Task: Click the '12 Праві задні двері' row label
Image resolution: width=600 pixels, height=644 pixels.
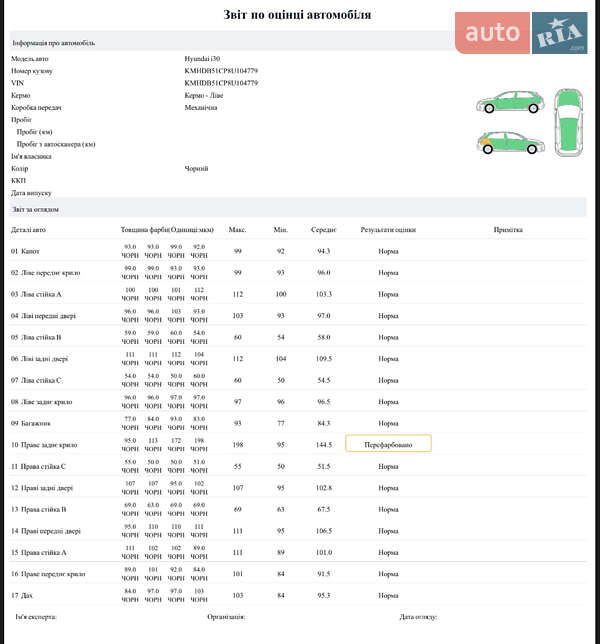Action: [x=42, y=488]
